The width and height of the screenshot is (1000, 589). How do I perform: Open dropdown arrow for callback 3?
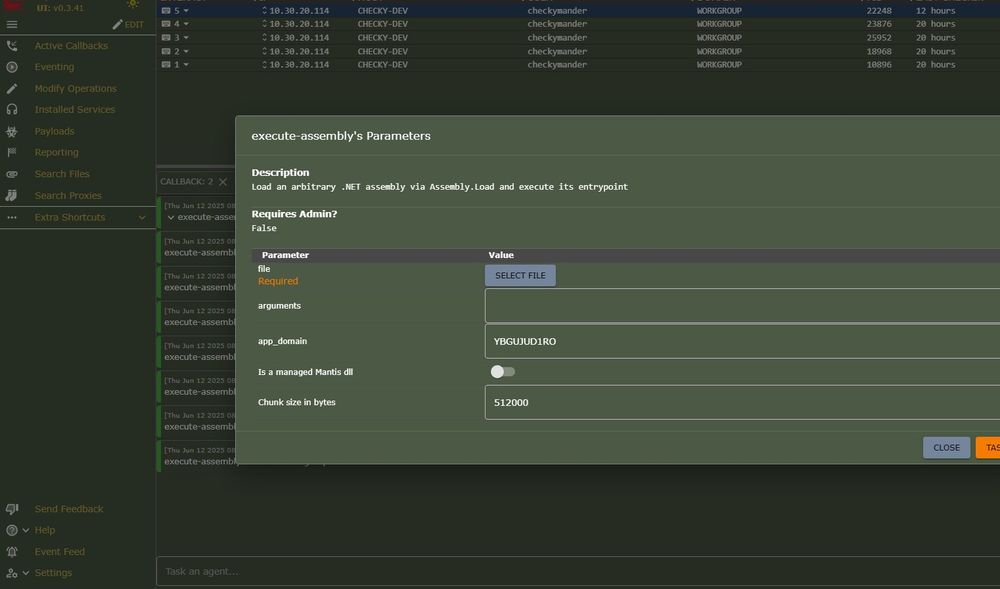(186, 38)
